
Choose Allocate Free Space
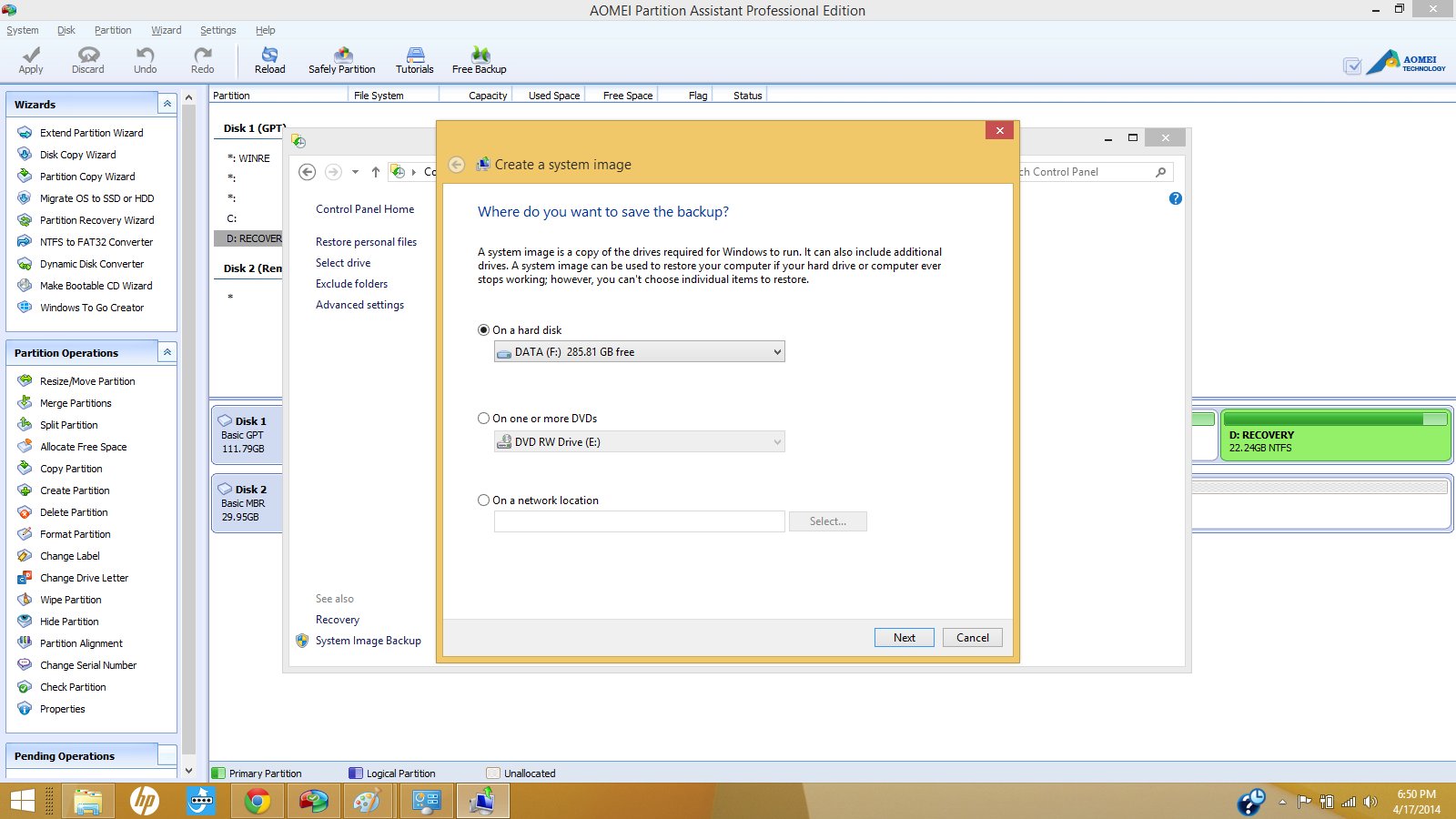pyautogui.click(x=83, y=447)
